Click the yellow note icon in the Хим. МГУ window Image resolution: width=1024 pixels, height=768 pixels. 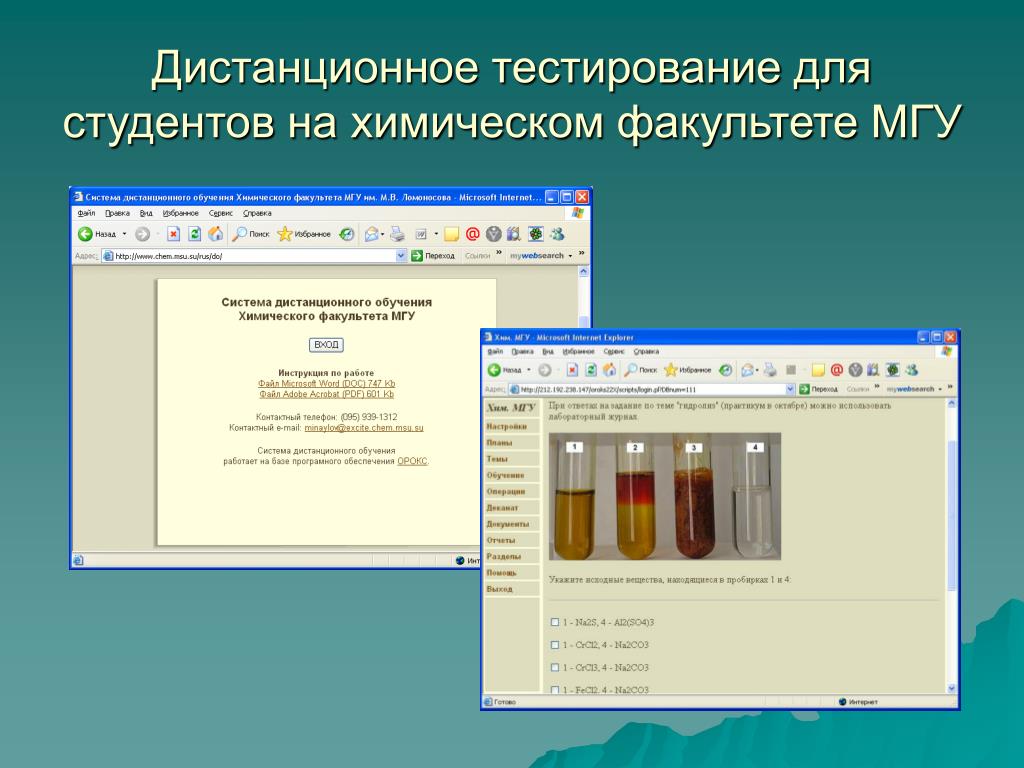[x=818, y=370]
